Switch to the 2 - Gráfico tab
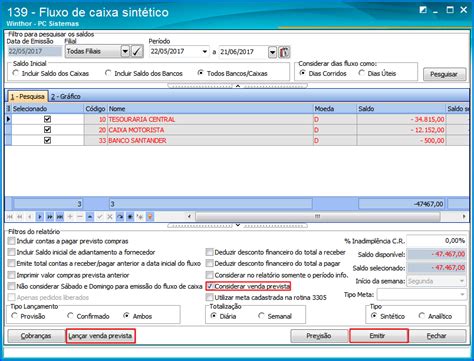Viewport: 474px width, 361px height. 66,97
